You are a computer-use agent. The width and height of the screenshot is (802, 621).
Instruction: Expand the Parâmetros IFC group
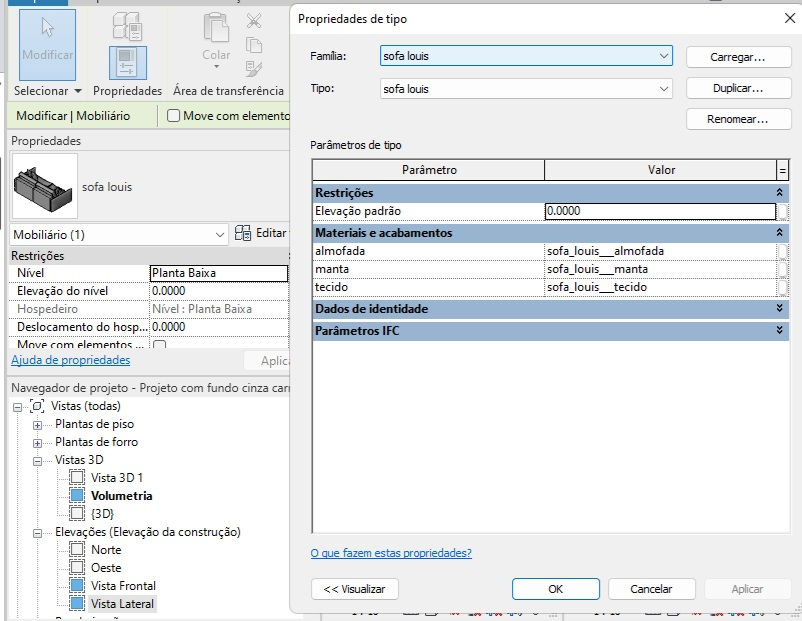(x=779, y=330)
